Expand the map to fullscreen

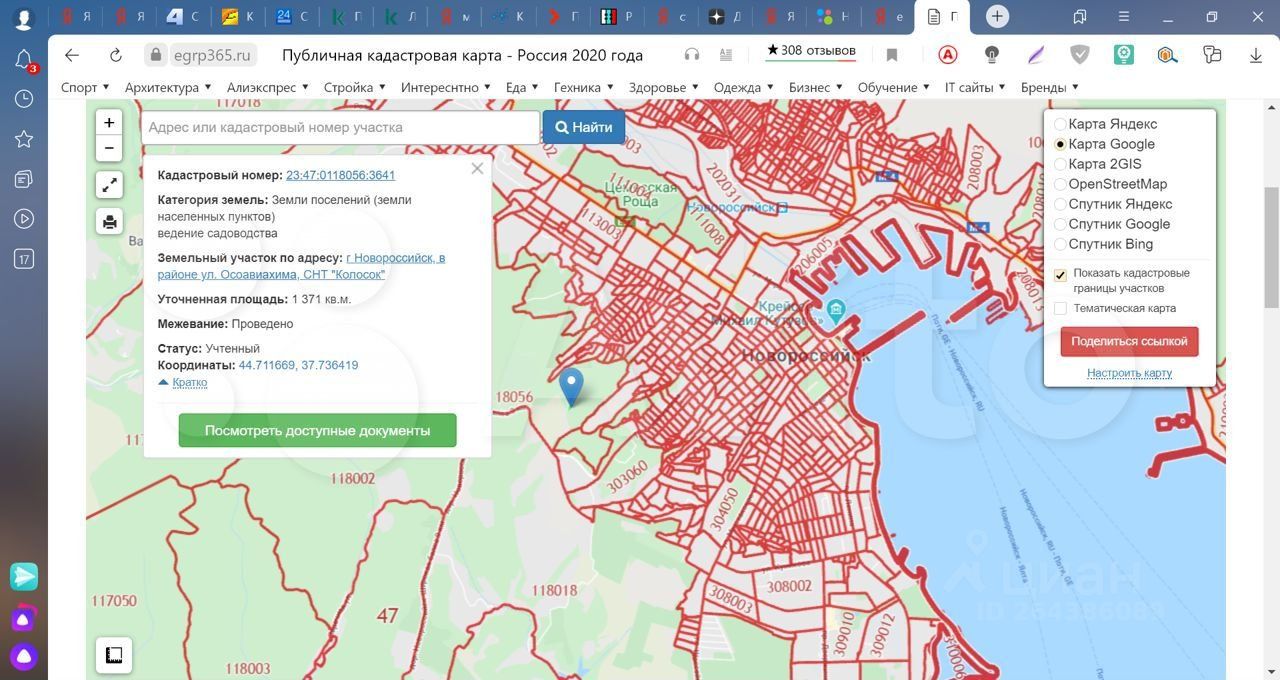point(109,184)
